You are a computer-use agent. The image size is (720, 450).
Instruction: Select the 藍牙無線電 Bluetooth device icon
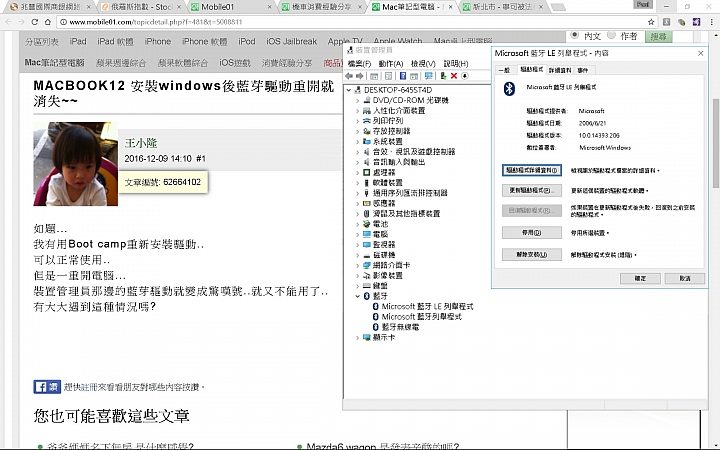click(375, 327)
